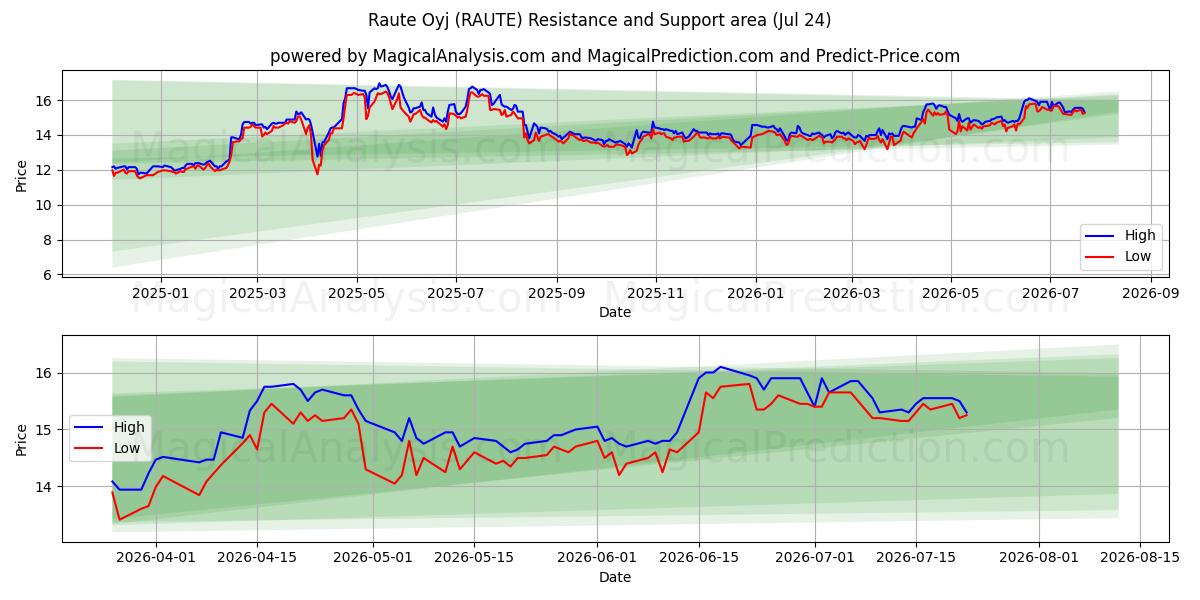This screenshot has height=600, width=1200.
Task: Click the blue High line sample in the upper legend
Action: [x=1101, y=236]
